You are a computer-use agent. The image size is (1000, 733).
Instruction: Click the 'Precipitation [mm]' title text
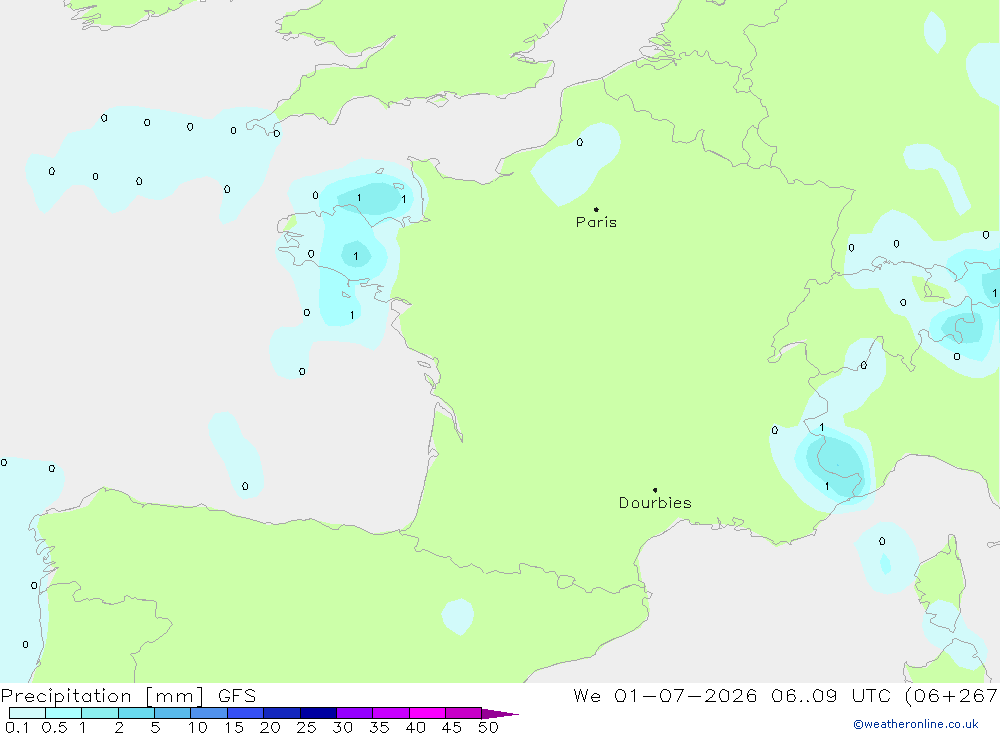click(x=102, y=696)
